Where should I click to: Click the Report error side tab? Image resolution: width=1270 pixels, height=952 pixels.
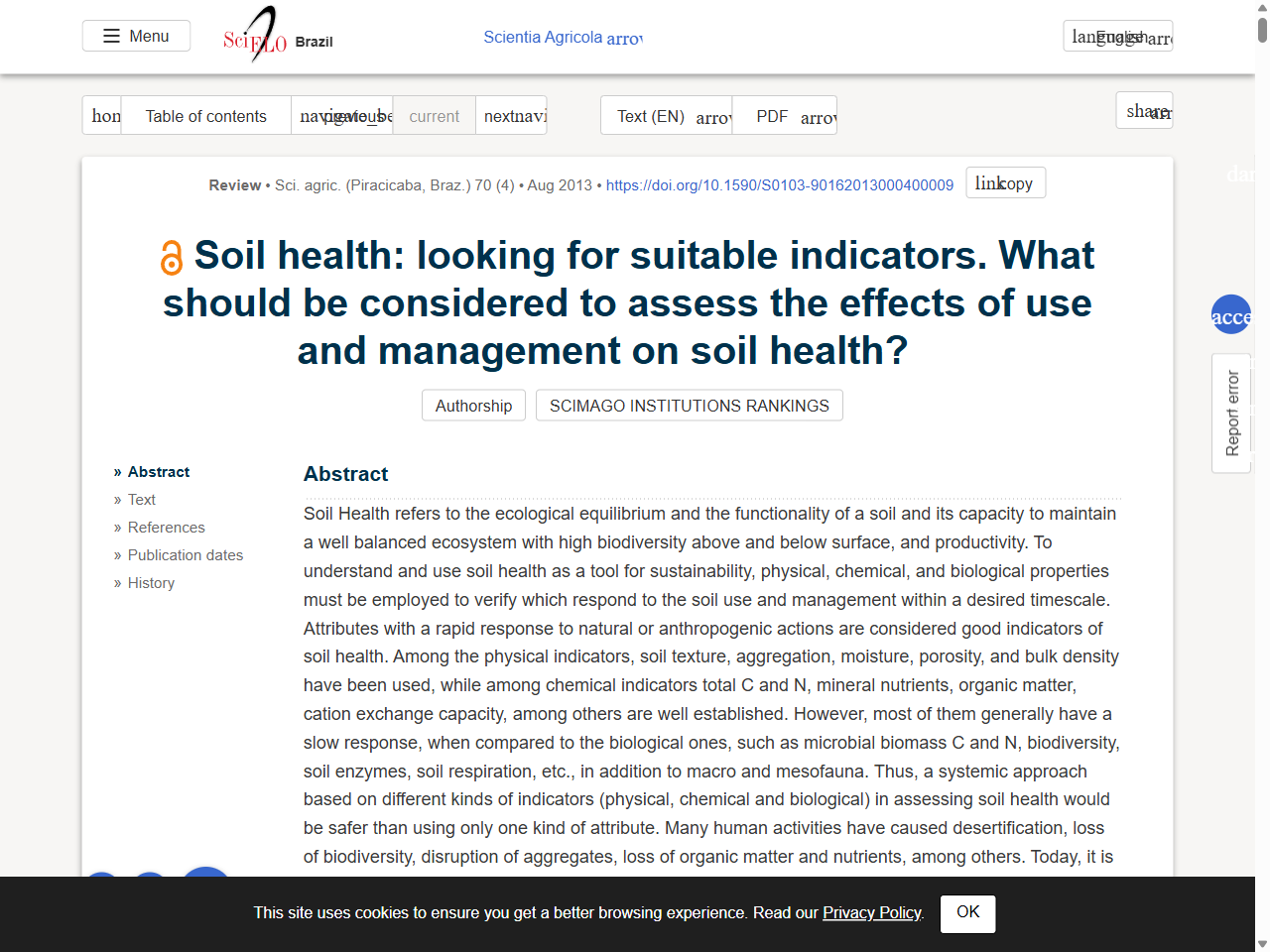(1231, 414)
